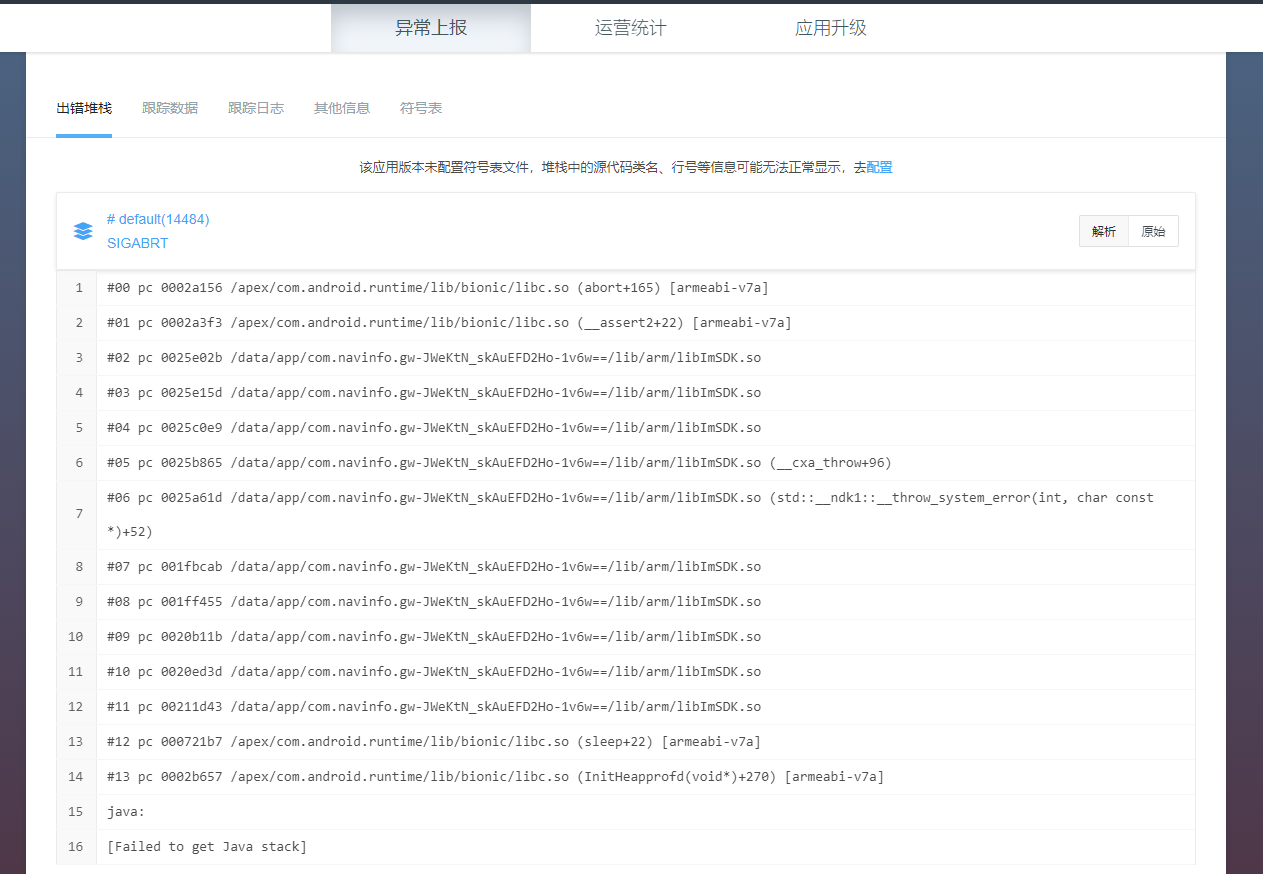This screenshot has width=1263, height=874.
Task: Open the 符号表 sub-tab
Action: click(x=420, y=107)
